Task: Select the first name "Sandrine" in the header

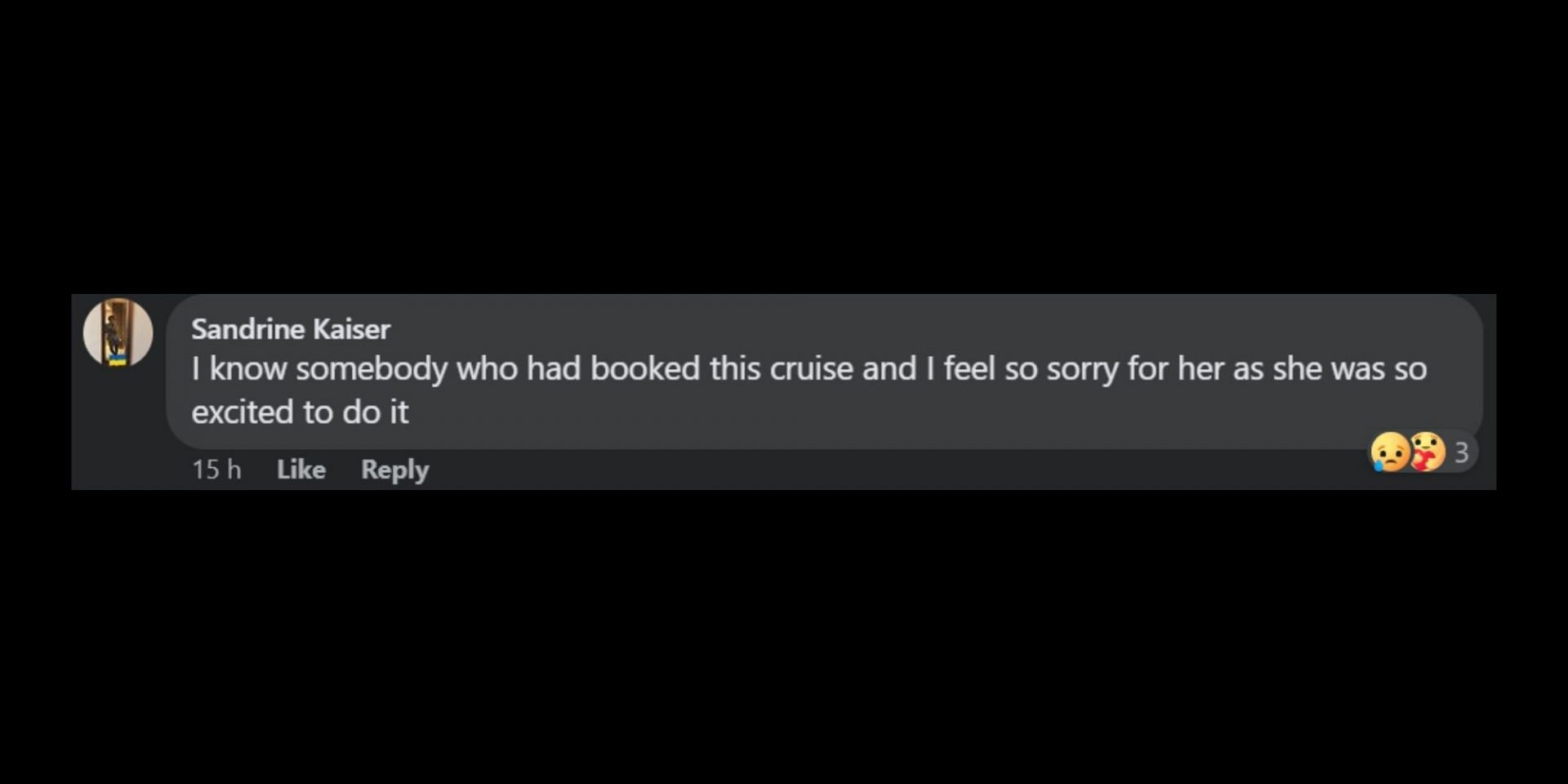Action: pos(248,329)
